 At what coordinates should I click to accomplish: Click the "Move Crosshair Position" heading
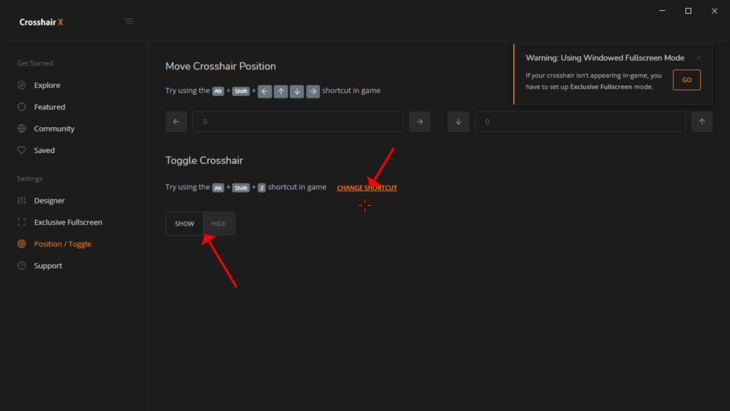pos(221,66)
